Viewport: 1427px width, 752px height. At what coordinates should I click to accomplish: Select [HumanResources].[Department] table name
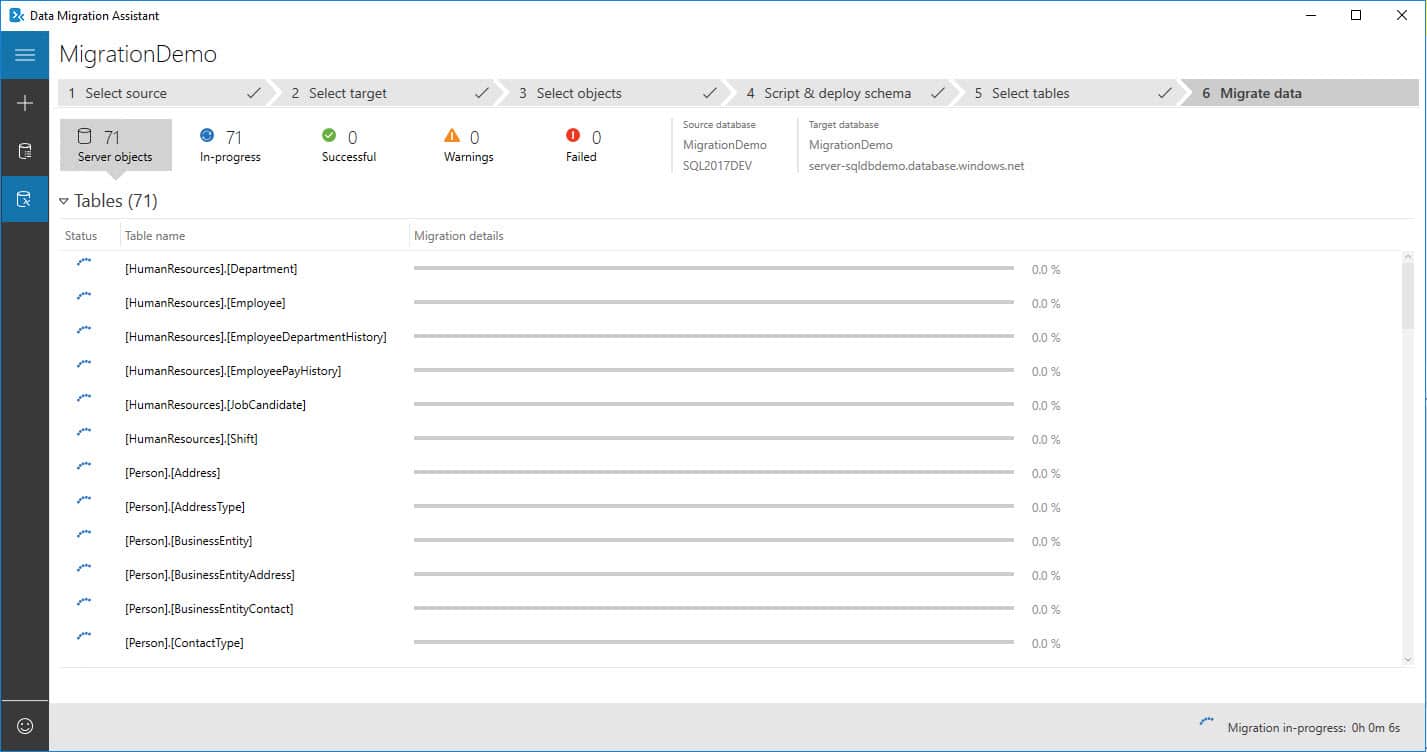coord(211,269)
